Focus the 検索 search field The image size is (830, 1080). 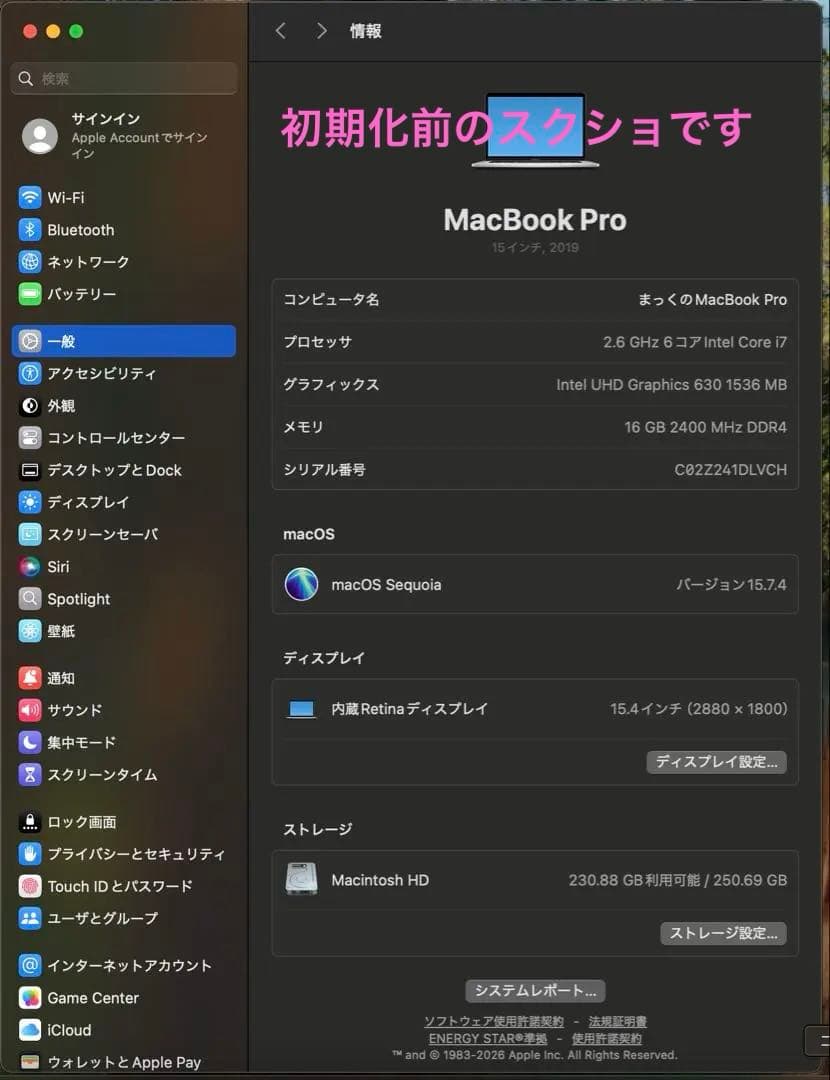coord(124,79)
